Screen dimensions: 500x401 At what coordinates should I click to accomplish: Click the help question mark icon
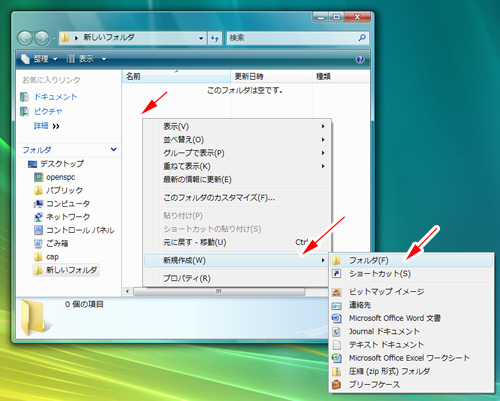click(360, 59)
